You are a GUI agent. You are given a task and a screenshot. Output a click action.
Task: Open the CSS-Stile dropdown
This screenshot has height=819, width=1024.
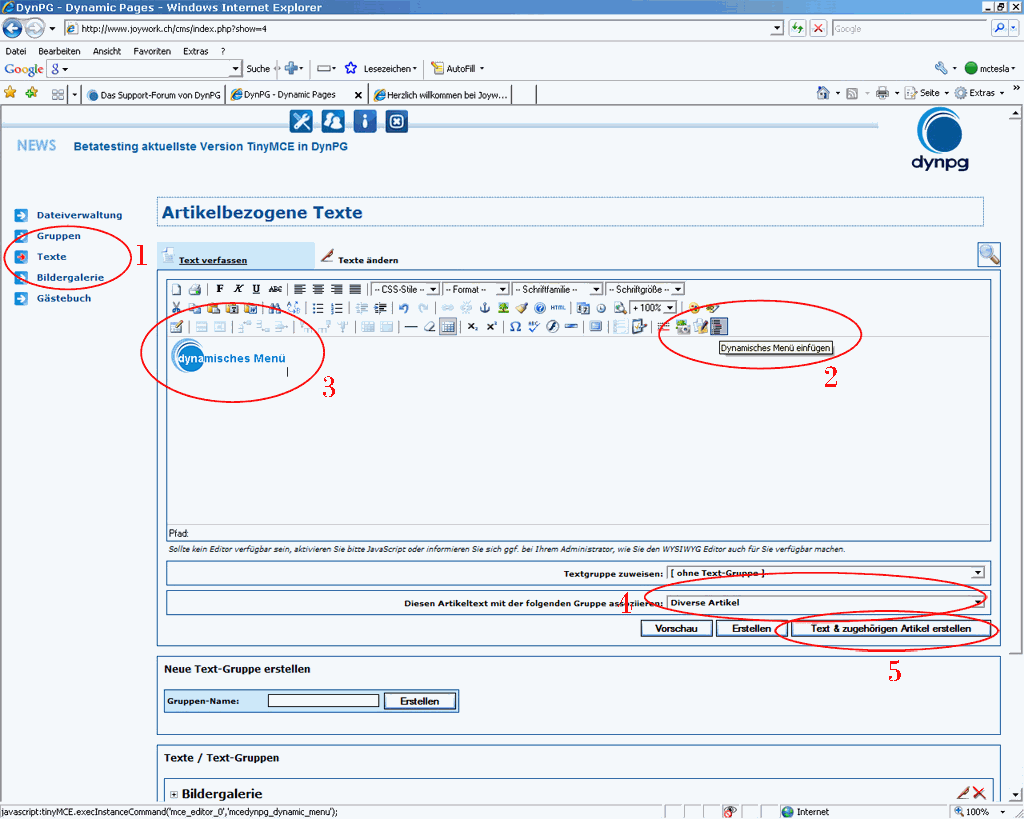[405, 289]
